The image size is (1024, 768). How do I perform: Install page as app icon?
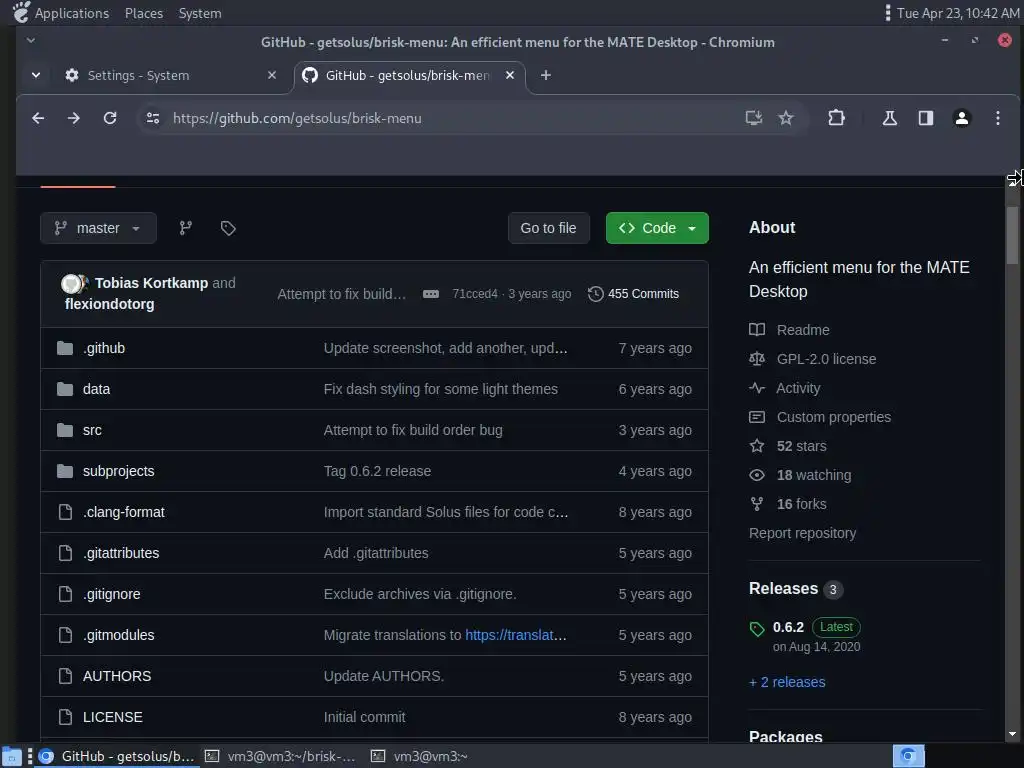click(x=754, y=118)
